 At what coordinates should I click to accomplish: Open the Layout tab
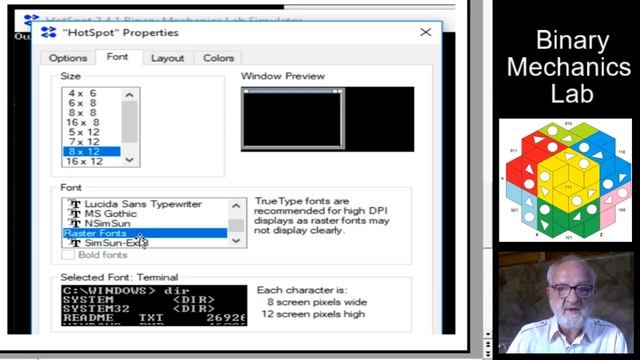(167, 58)
